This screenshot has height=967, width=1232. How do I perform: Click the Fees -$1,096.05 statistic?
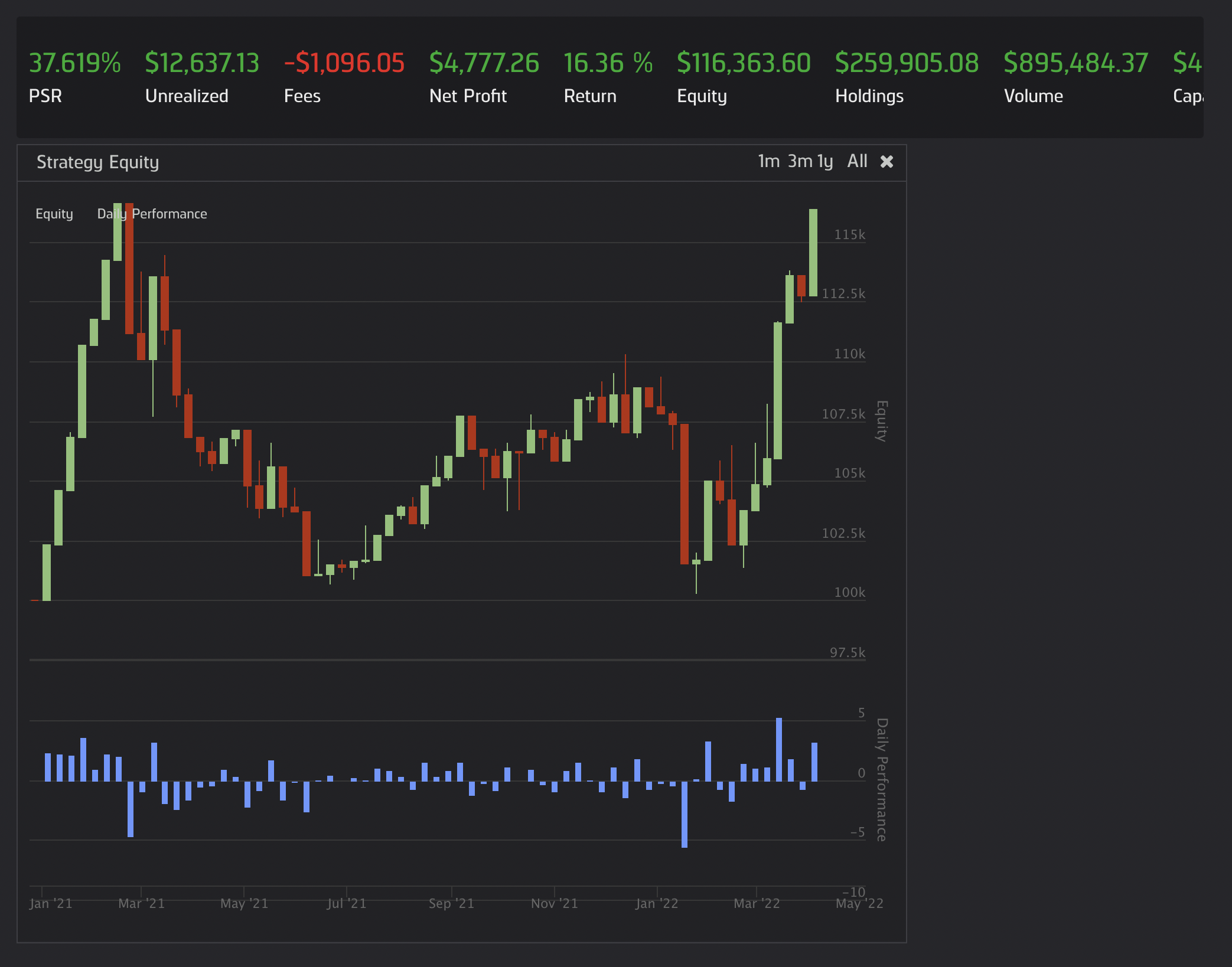pos(344,63)
